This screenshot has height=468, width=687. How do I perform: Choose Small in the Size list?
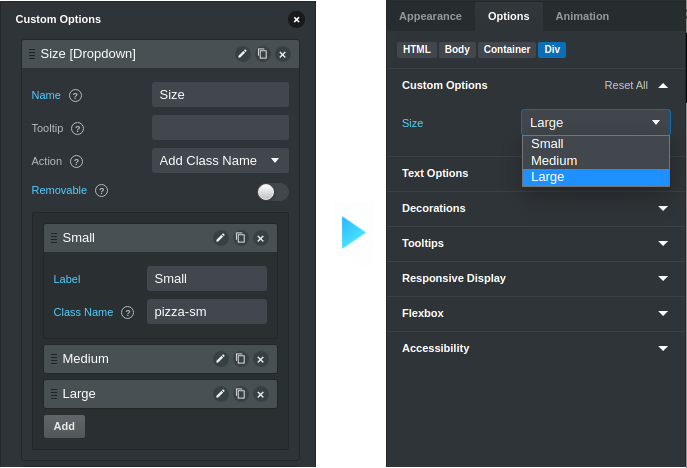[x=595, y=144]
